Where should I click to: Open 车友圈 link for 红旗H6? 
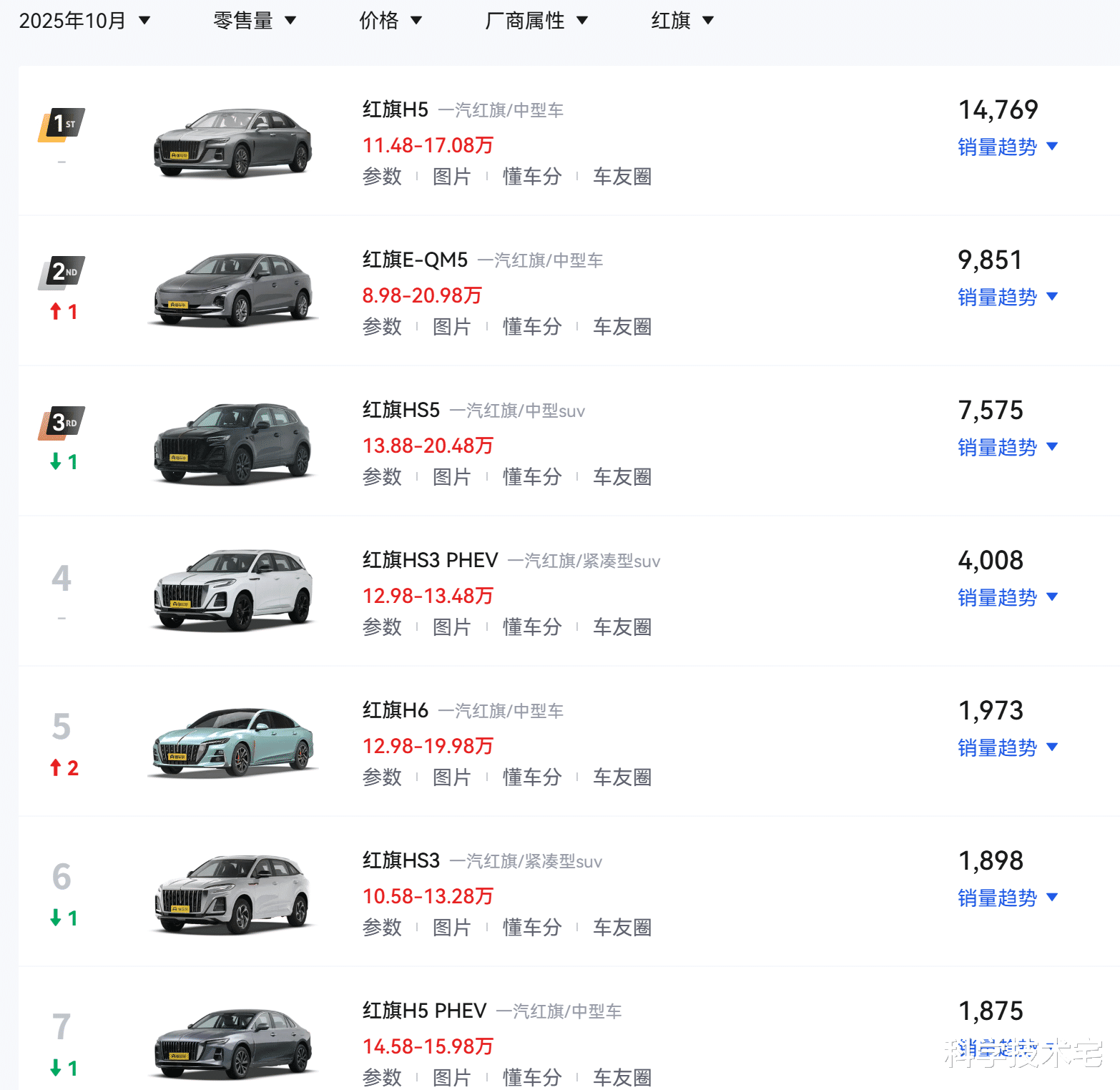pos(622,777)
